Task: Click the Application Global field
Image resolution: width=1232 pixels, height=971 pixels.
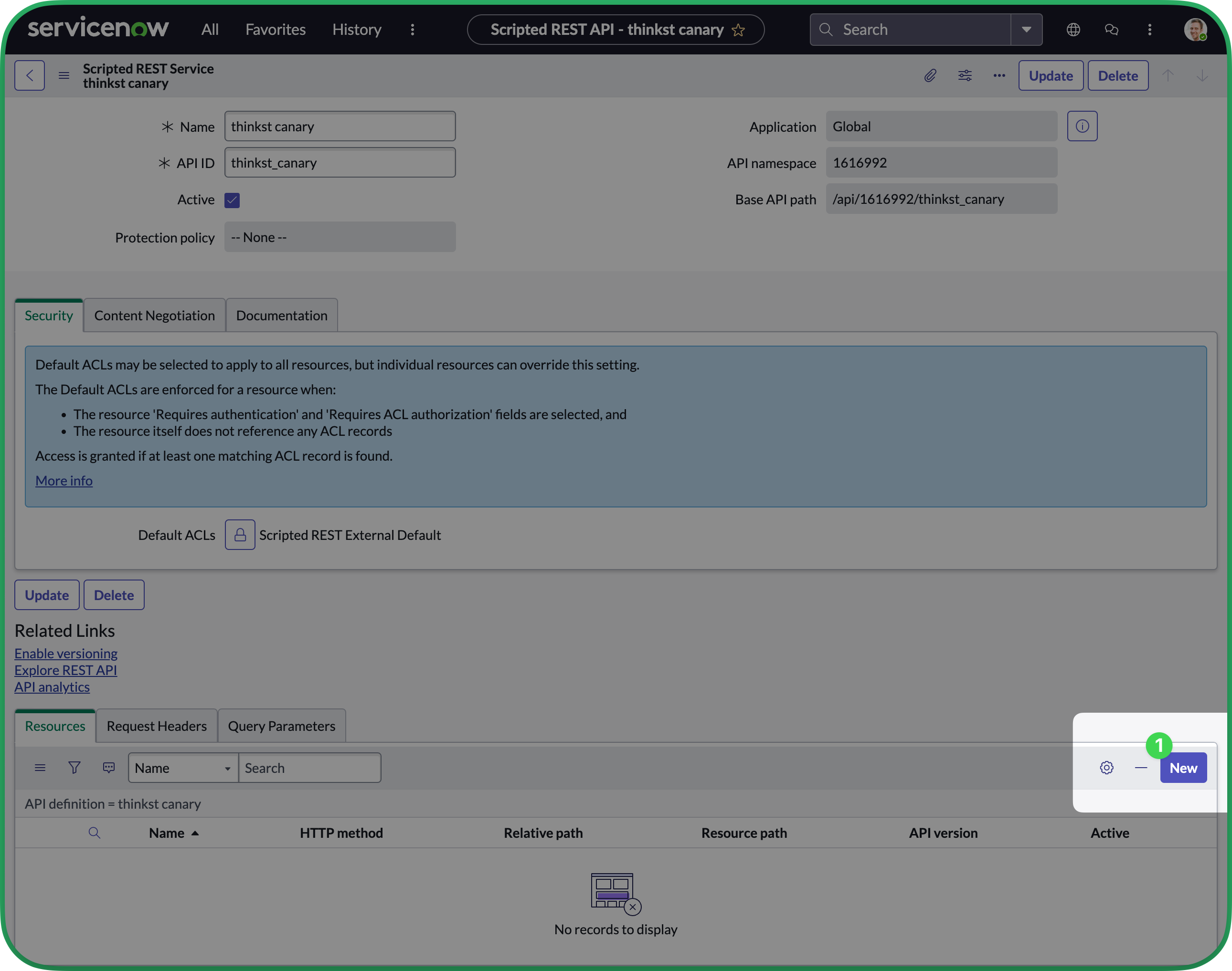Action: pos(942,126)
